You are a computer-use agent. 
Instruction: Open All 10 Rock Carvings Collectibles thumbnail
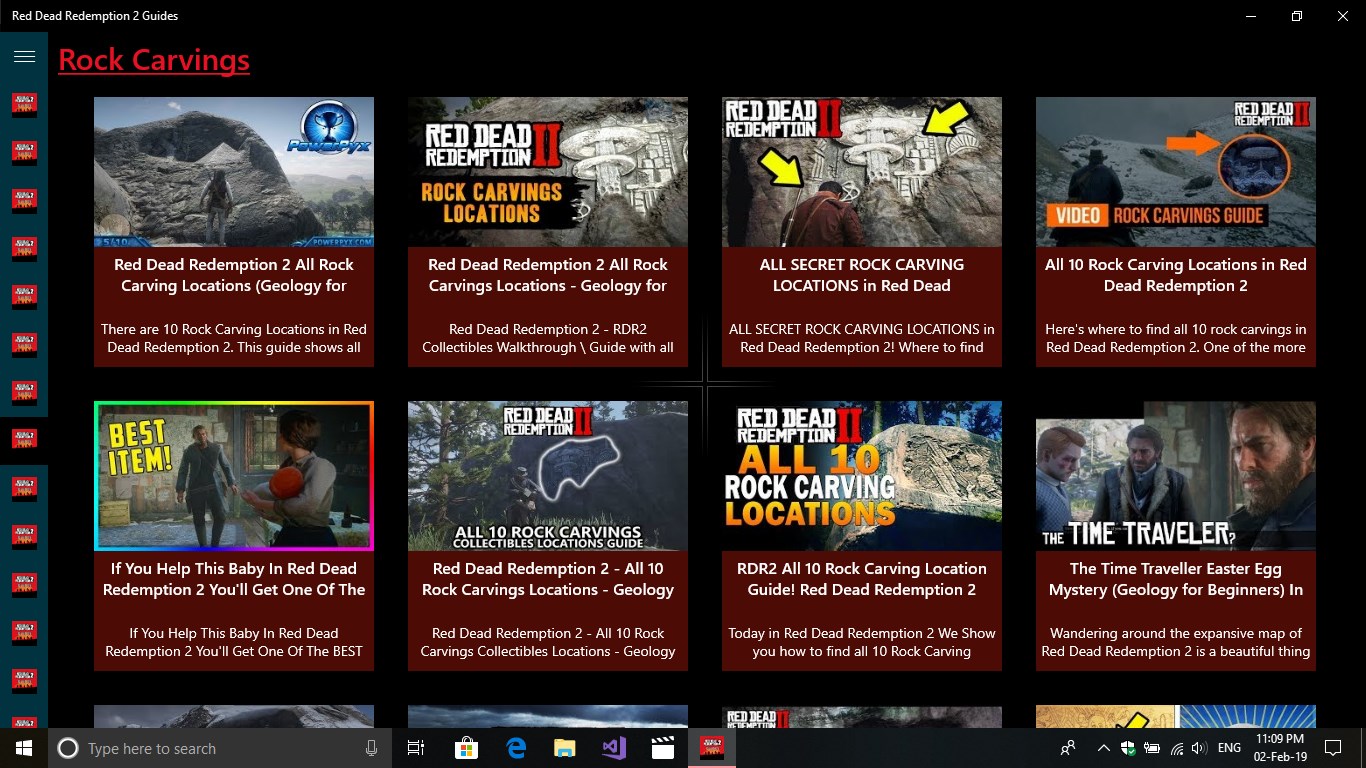click(548, 476)
